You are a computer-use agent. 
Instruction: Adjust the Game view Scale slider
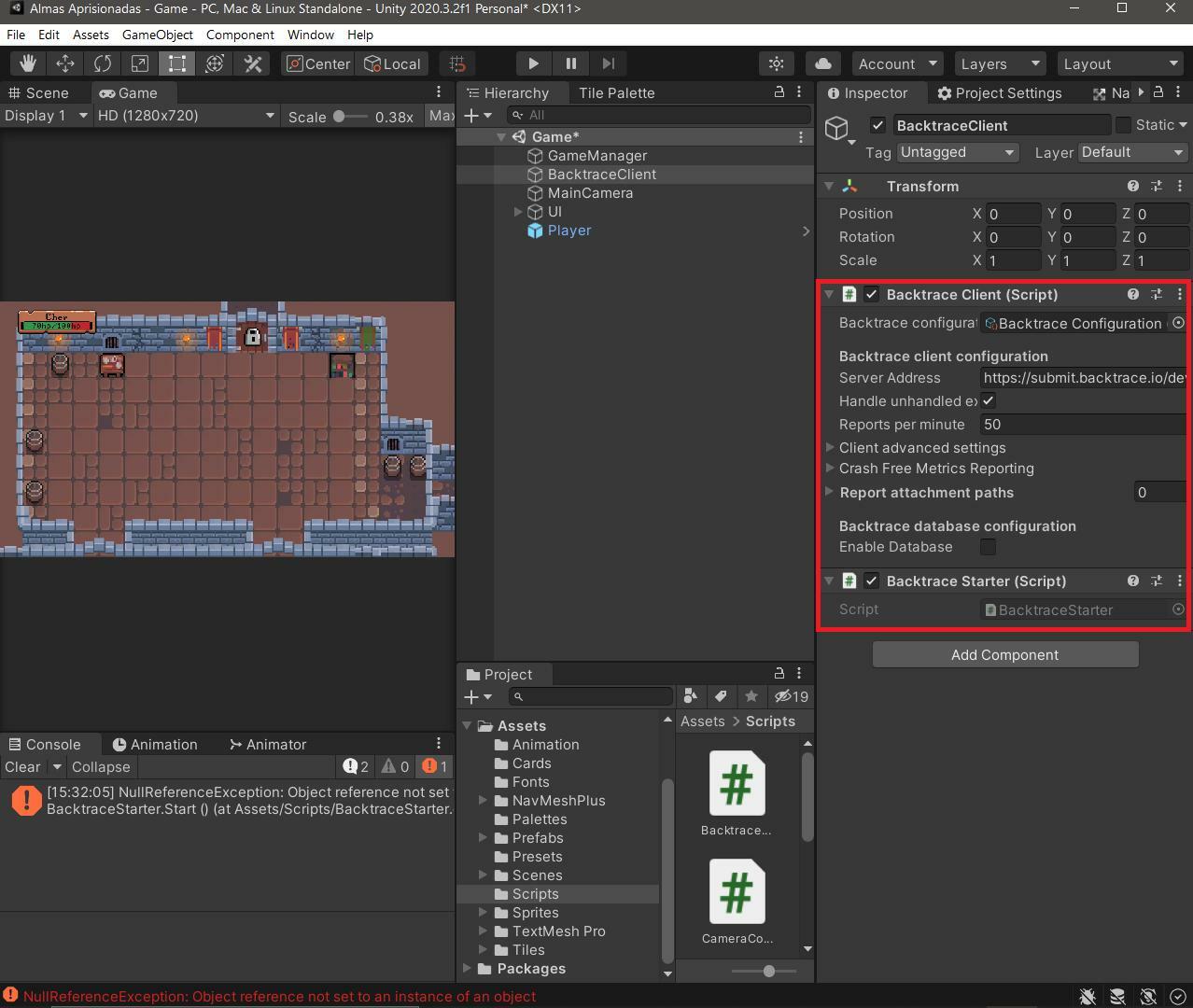pos(340,117)
